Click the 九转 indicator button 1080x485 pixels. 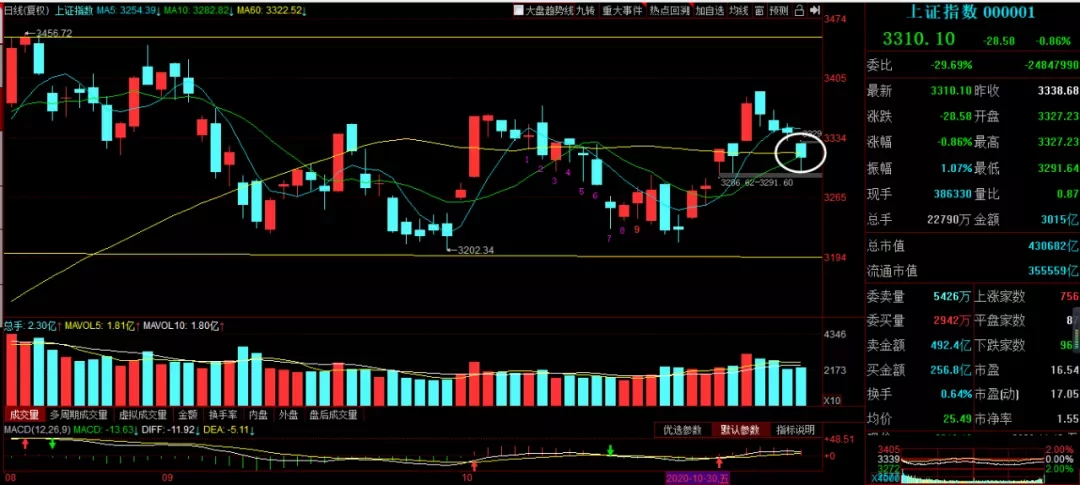click(585, 11)
